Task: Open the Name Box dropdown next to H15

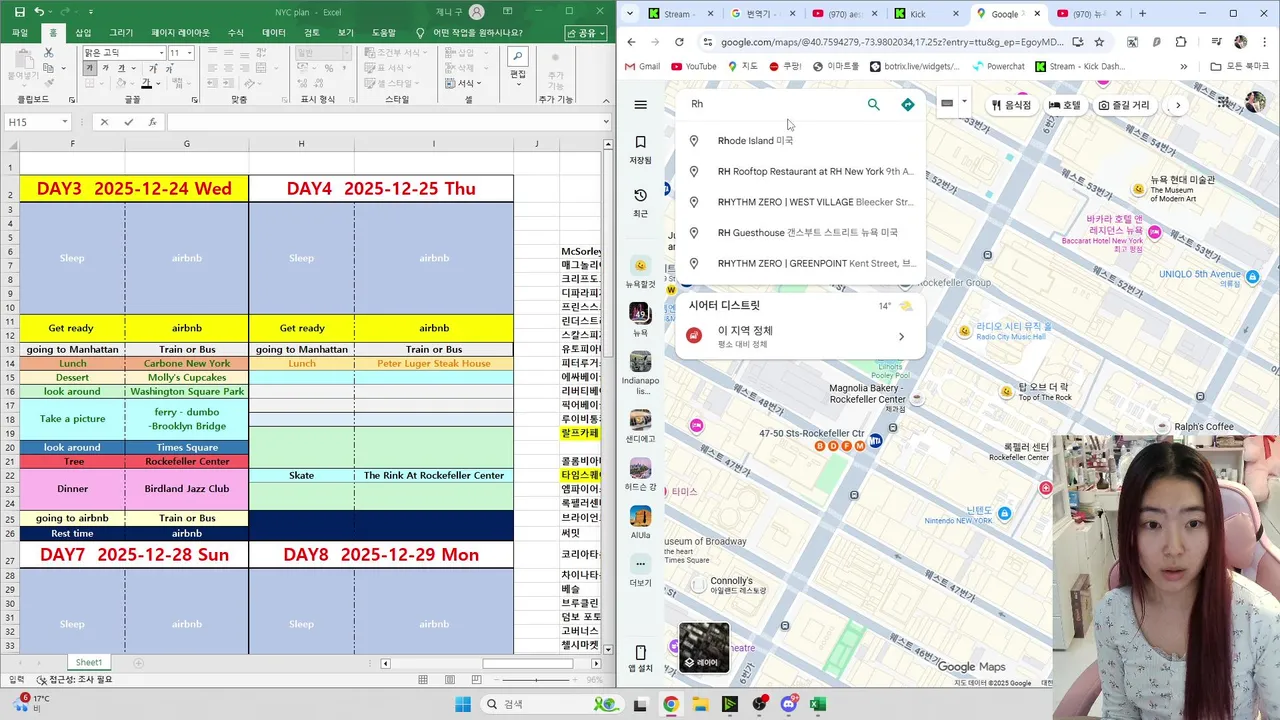Action: pyautogui.click(x=64, y=122)
